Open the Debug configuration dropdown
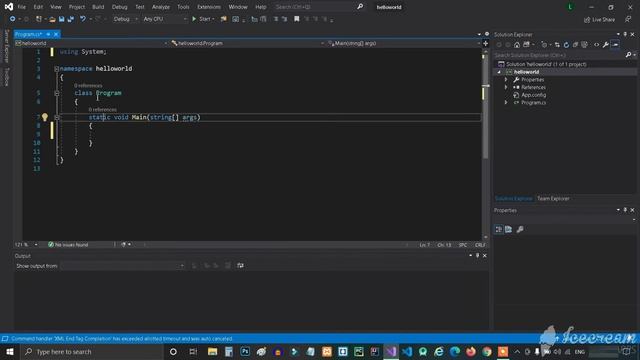Screen dimensions: 640x360 (x=125, y=19)
